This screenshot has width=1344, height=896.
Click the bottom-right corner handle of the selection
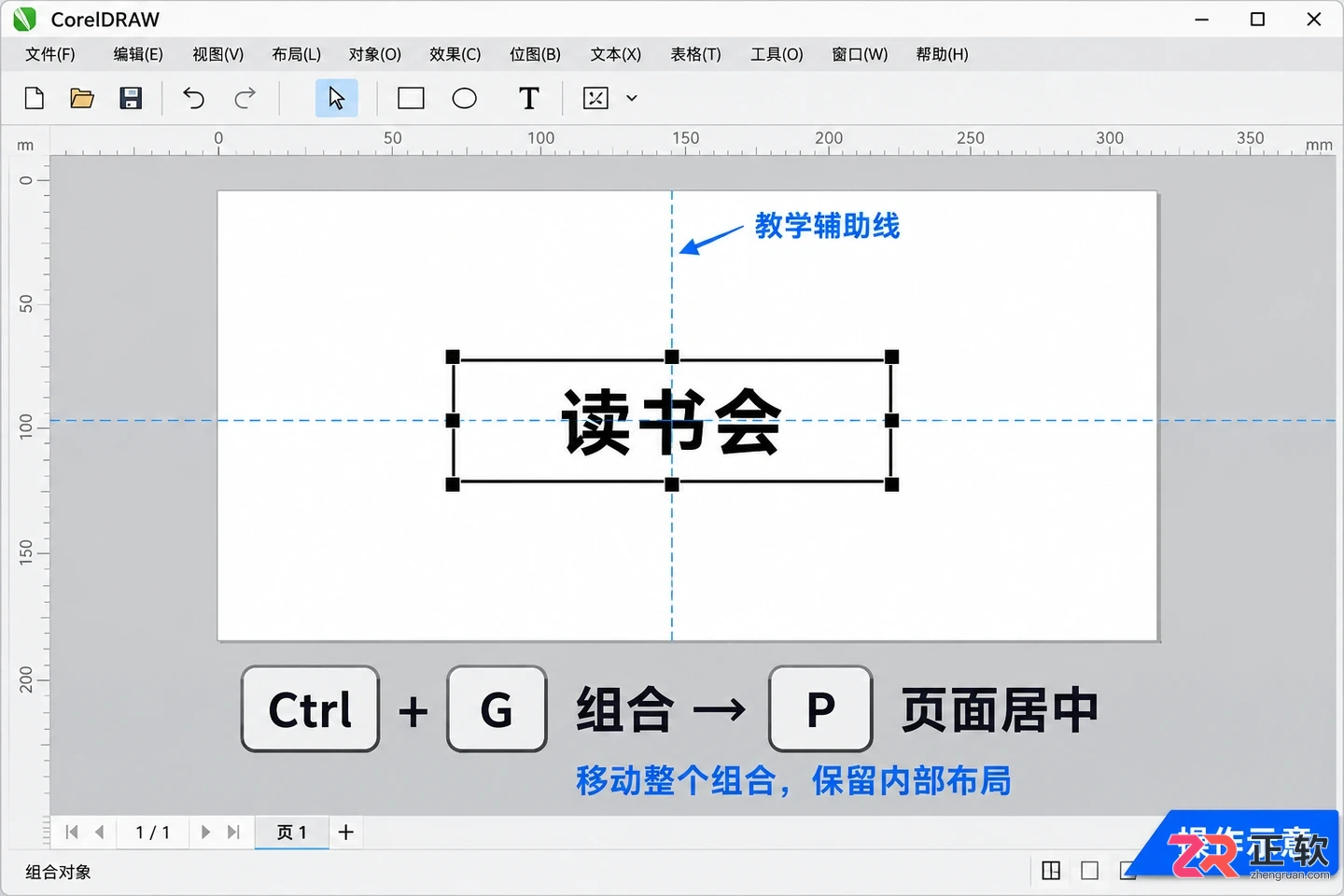(891, 484)
